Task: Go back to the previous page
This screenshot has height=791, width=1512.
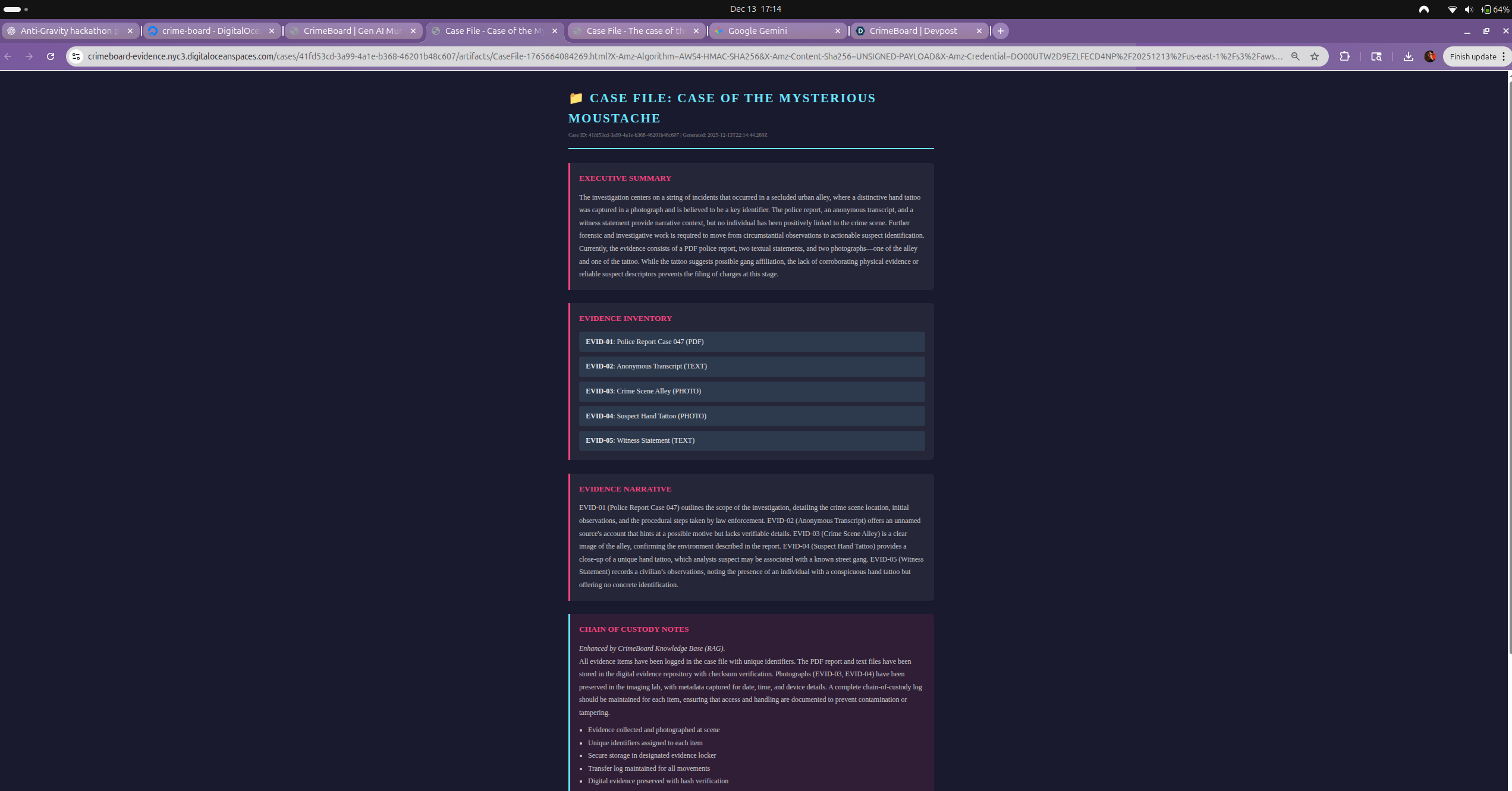Action: click(x=8, y=56)
